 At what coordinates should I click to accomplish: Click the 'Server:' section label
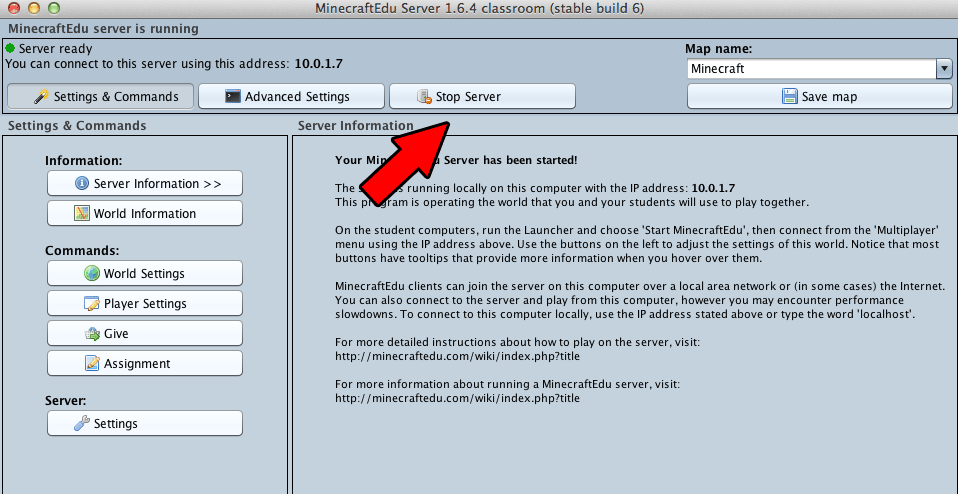point(65,401)
